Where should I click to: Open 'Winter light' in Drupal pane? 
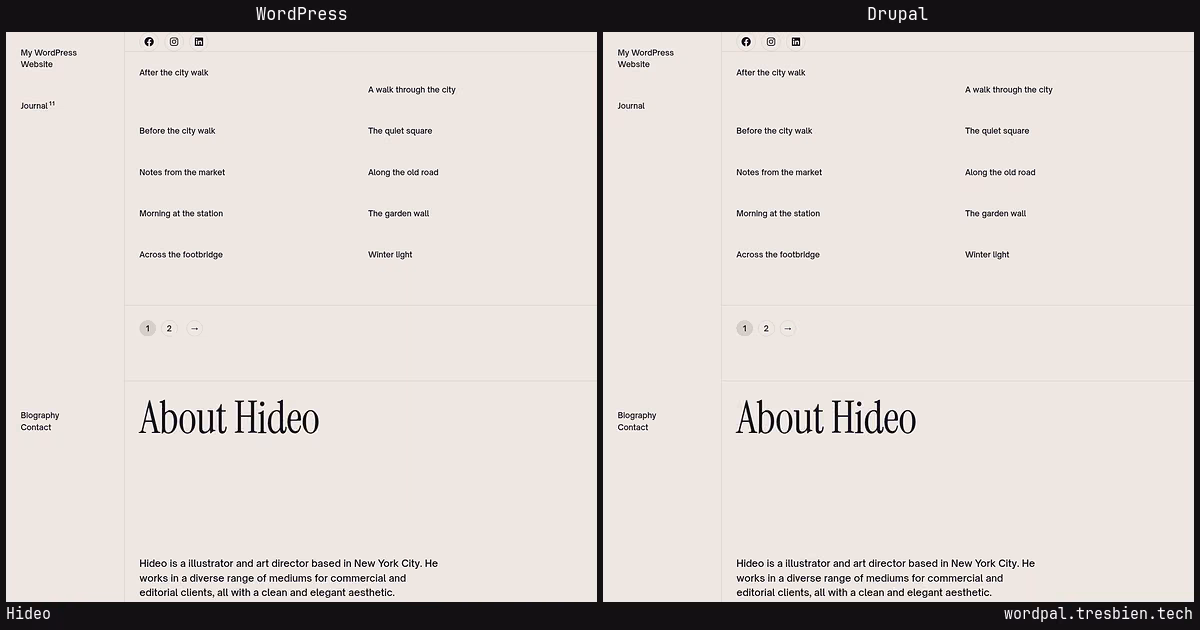coord(987,255)
